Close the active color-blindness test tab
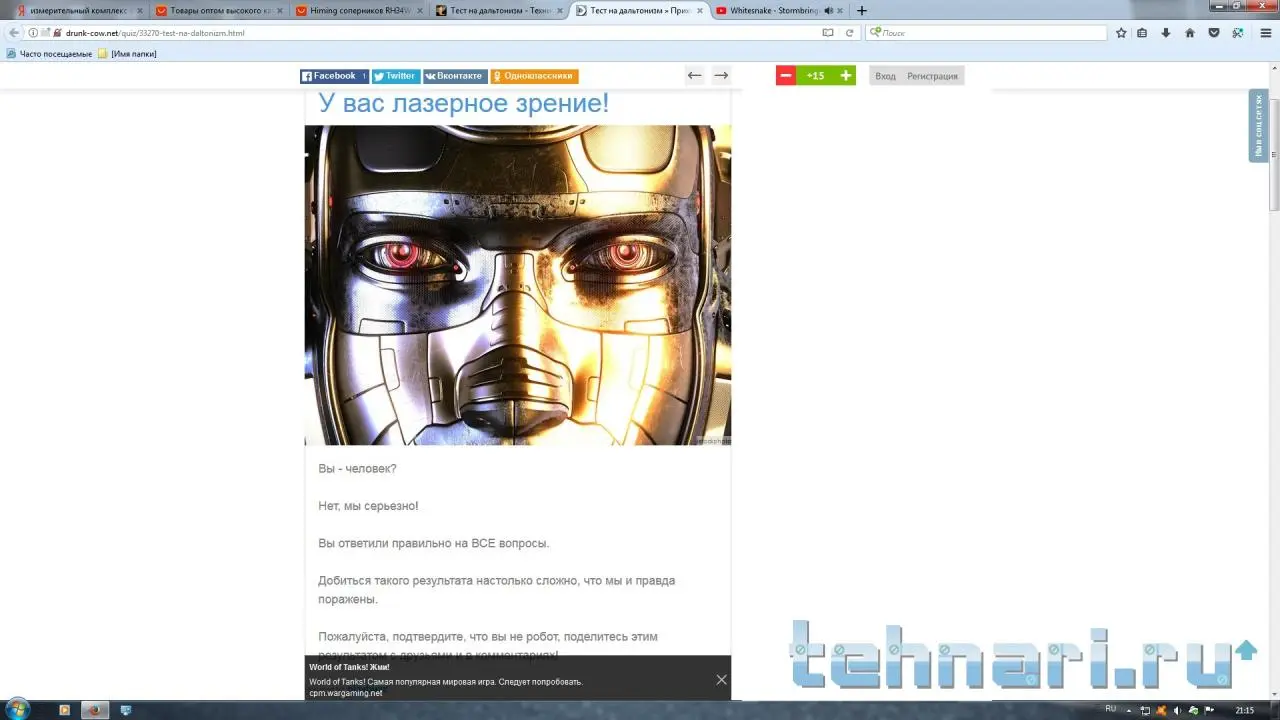Image resolution: width=1280 pixels, height=720 pixels. coord(699,11)
